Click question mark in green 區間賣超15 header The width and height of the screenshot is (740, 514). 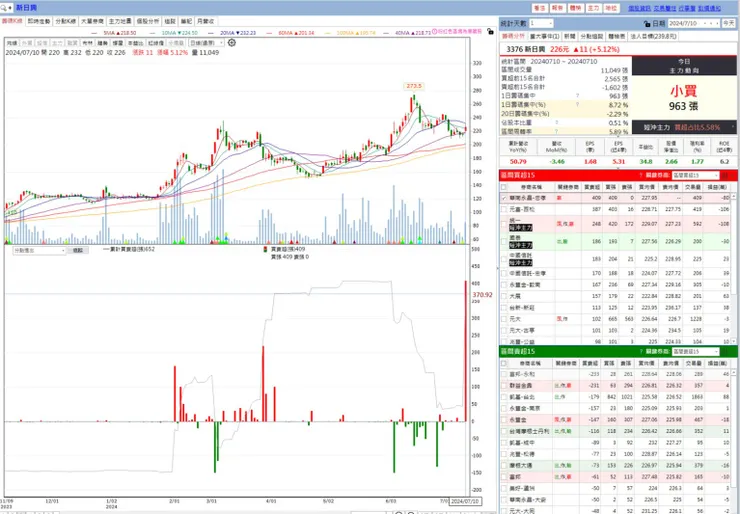tap(641, 352)
